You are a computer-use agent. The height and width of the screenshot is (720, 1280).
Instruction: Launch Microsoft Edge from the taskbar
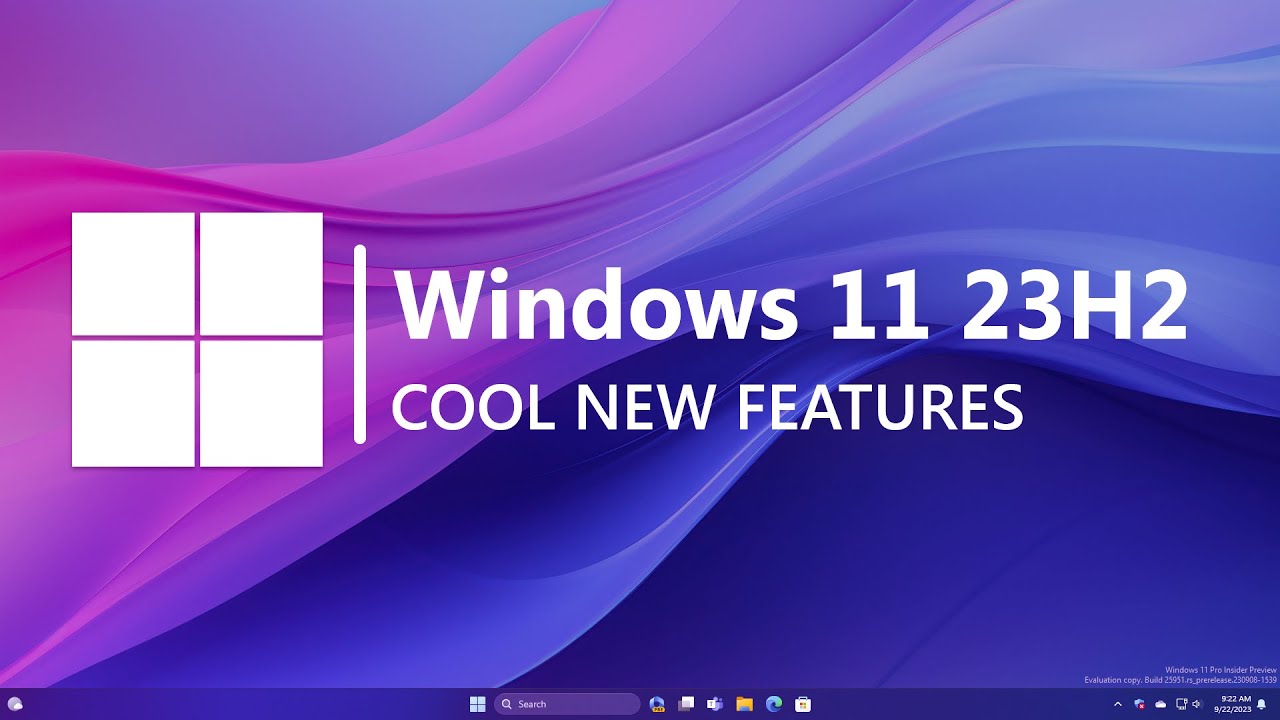pyautogui.click(x=773, y=704)
